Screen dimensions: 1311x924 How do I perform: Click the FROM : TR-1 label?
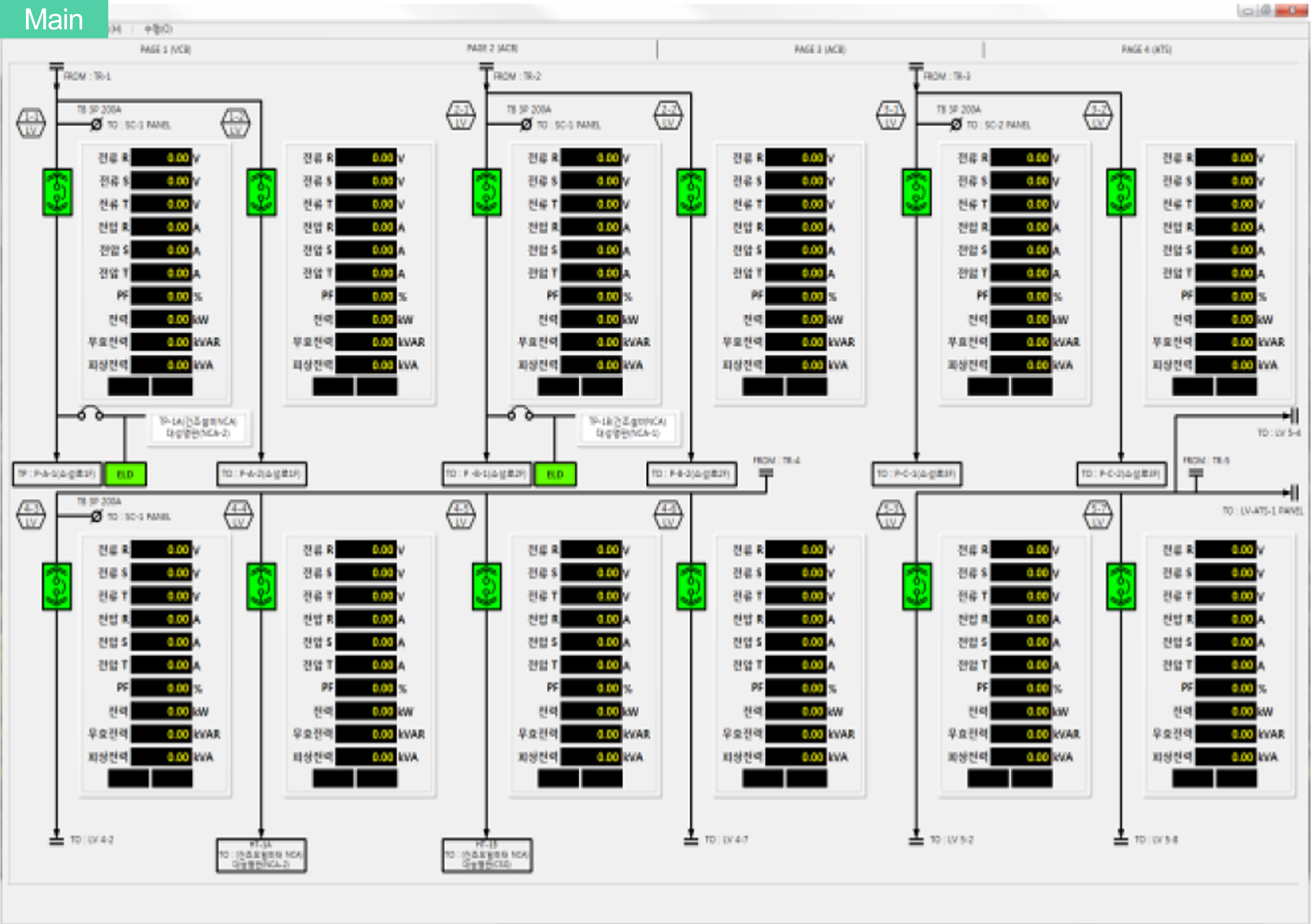coord(87,77)
